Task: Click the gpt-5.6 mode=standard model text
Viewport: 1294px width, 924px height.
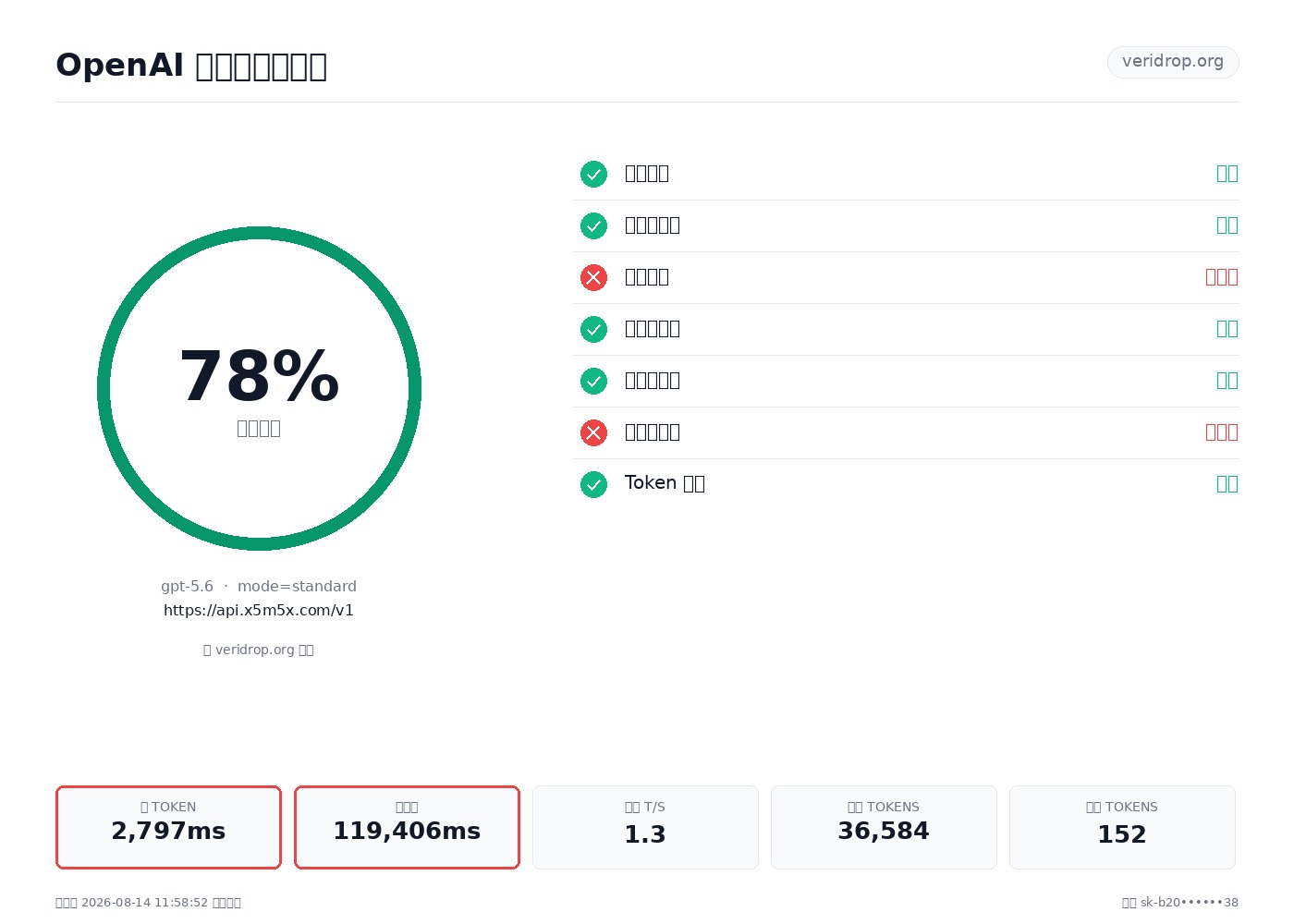Action: tap(259, 586)
